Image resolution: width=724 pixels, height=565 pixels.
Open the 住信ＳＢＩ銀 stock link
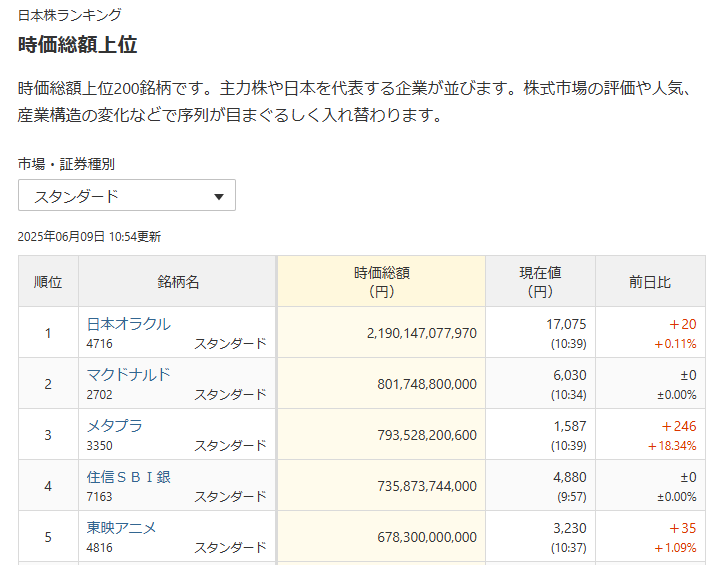click(x=128, y=477)
